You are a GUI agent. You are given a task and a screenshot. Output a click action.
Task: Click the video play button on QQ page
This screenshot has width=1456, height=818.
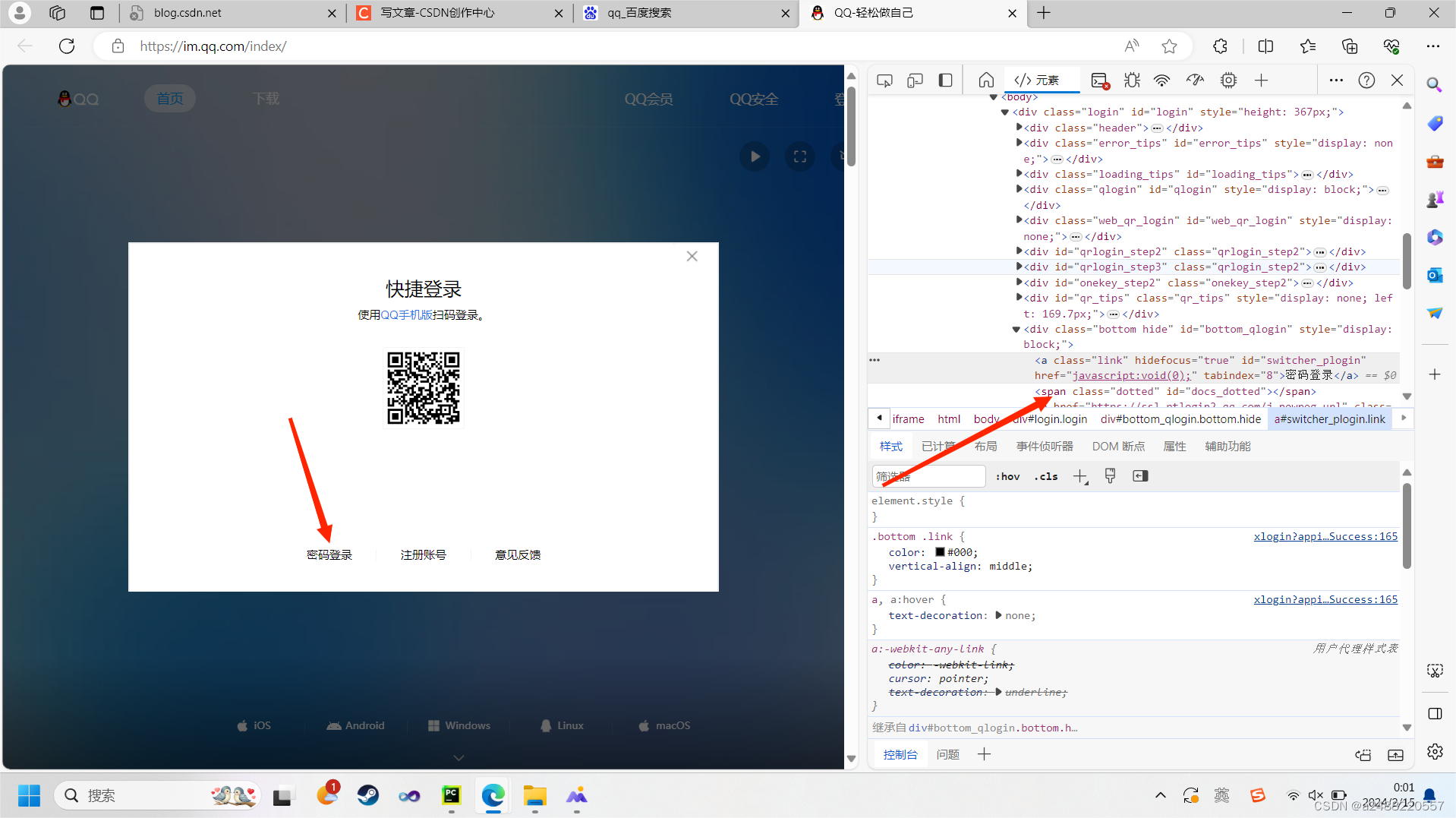click(x=755, y=156)
